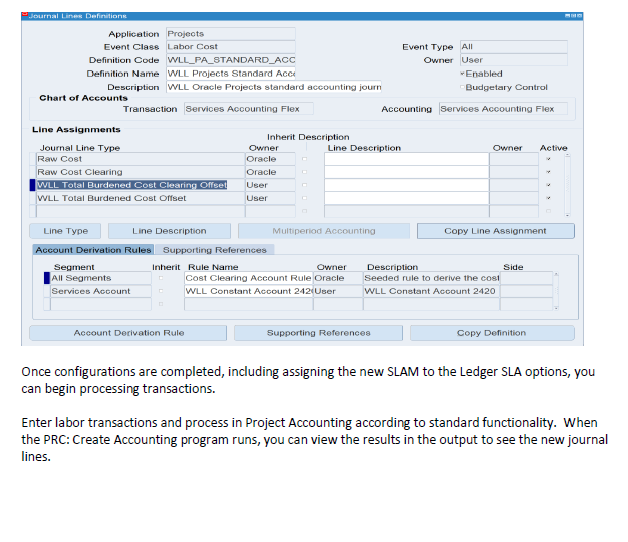The width and height of the screenshot is (628, 542).
Task: Toggle Active checkbox for WLL Total Burdened Cost Offset
Action: click(548, 198)
